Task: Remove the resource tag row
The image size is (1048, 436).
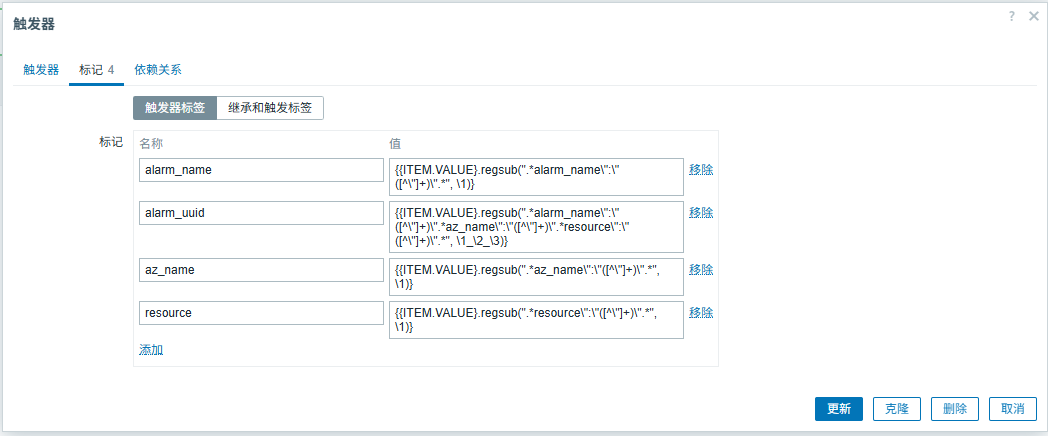Action: point(701,313)
